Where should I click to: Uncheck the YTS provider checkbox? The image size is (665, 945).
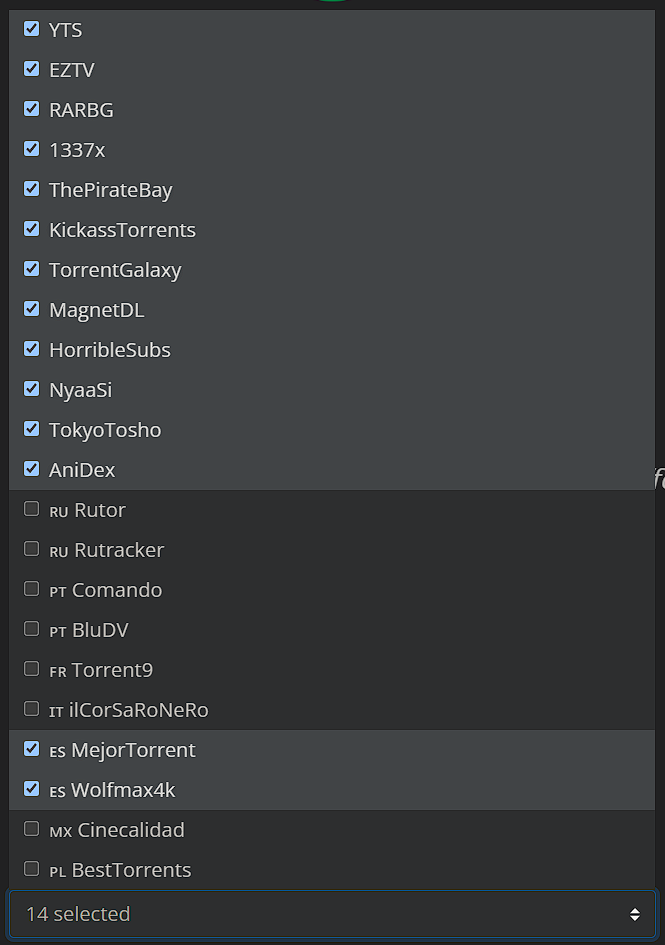click(x=31, y=29)
